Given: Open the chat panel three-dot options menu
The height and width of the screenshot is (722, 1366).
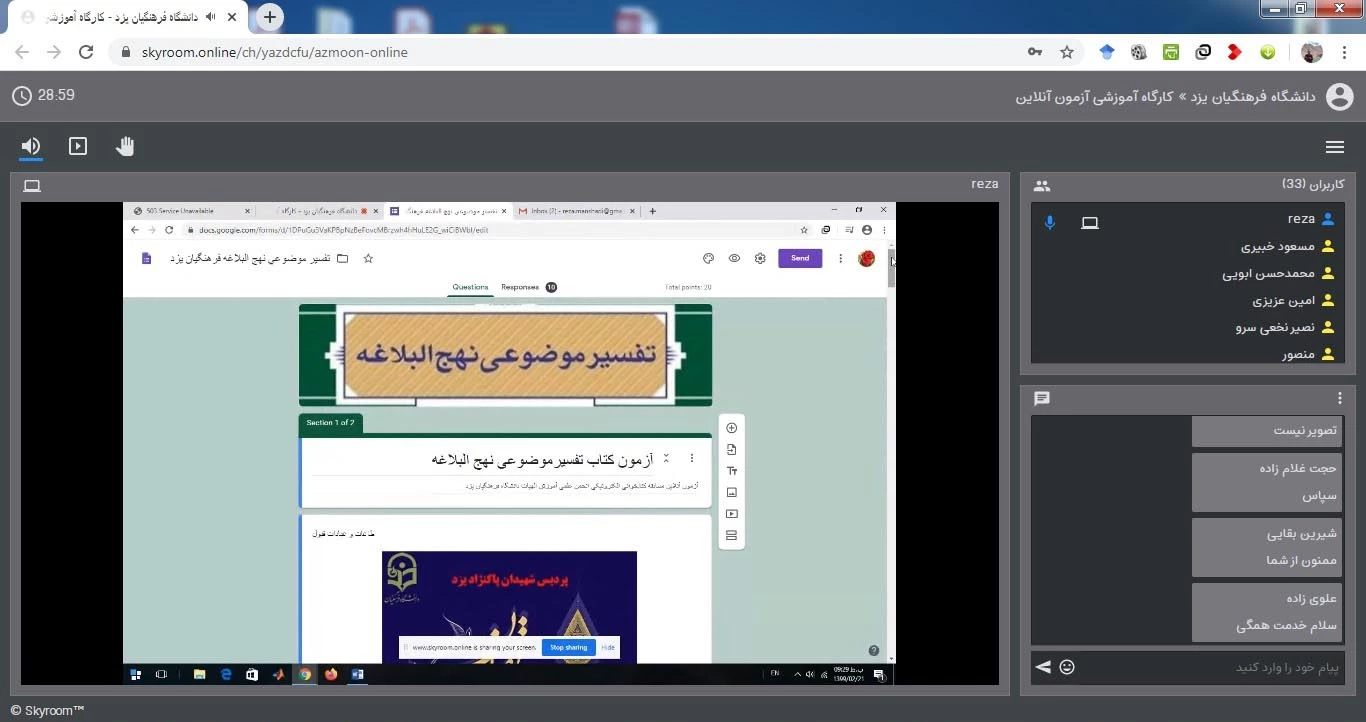Looking at the screenshot, I should (x=1340, y=398).
